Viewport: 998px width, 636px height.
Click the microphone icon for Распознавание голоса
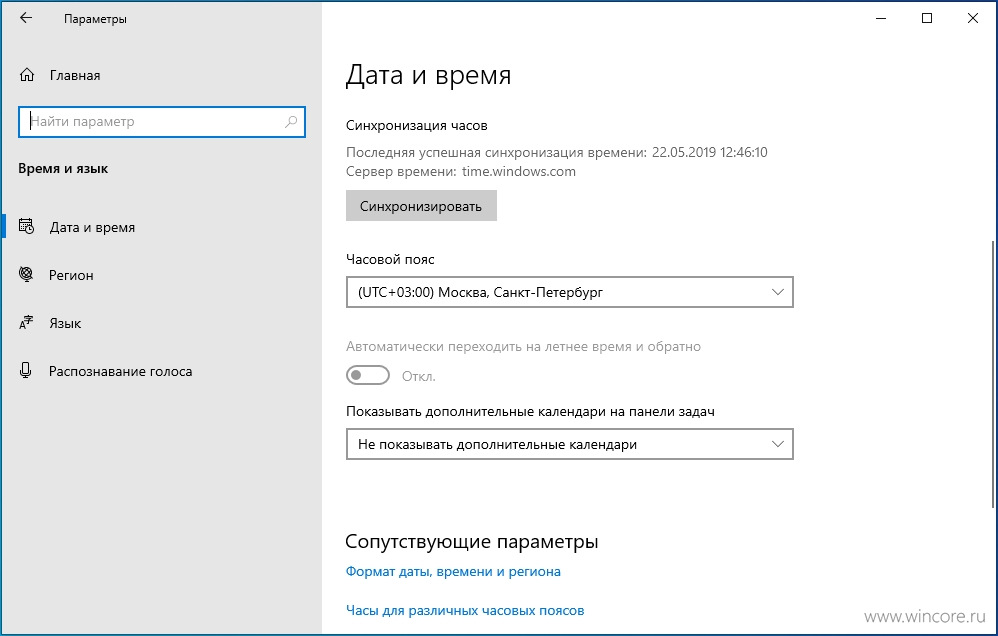(25, 371)
